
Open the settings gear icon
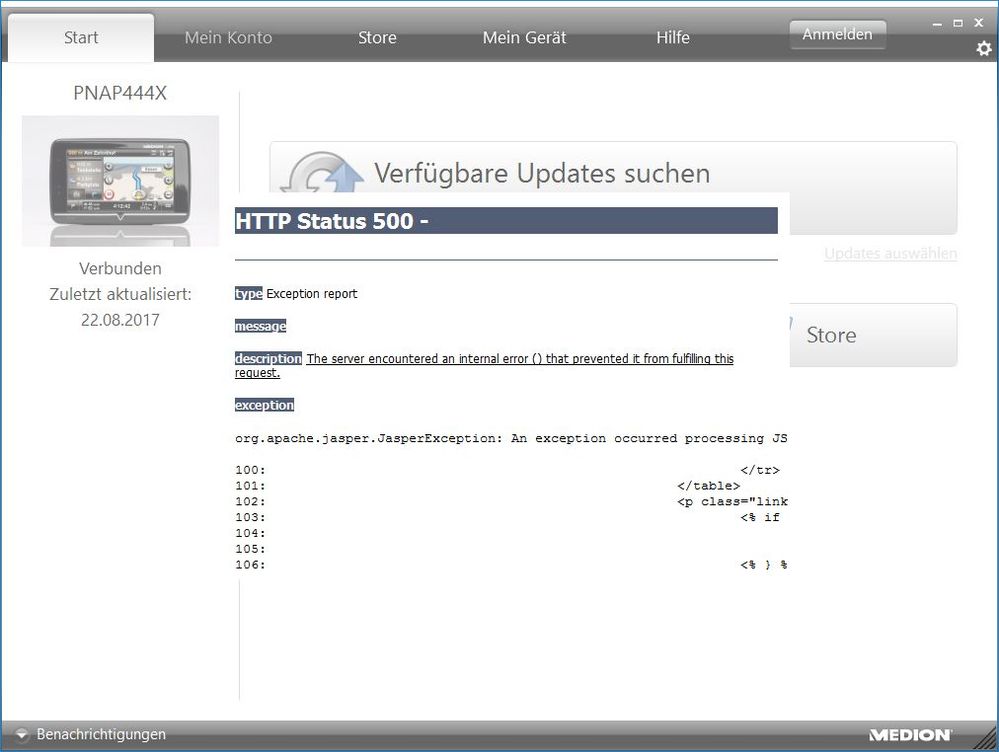point(984,48)
